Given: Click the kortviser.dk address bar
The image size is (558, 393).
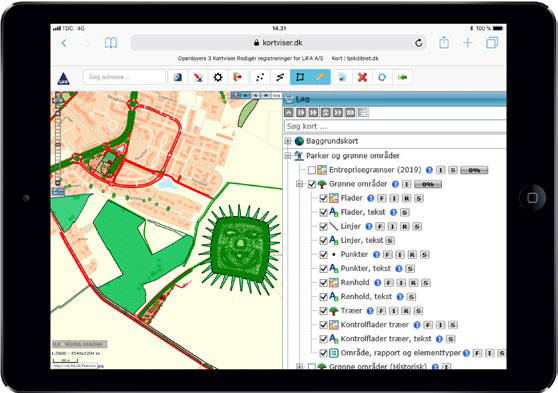Looking at the screenshot, I should (x=278, y=43).
